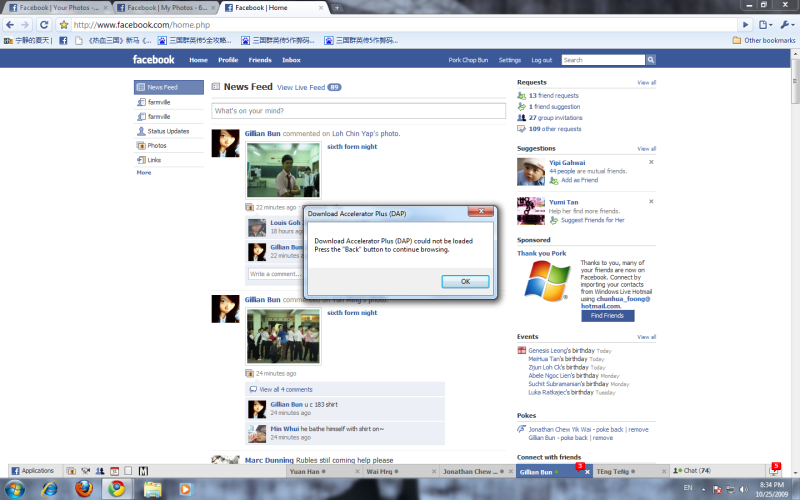Launch Firefox from the taskbar
The image size is (800, 500).
84,489
